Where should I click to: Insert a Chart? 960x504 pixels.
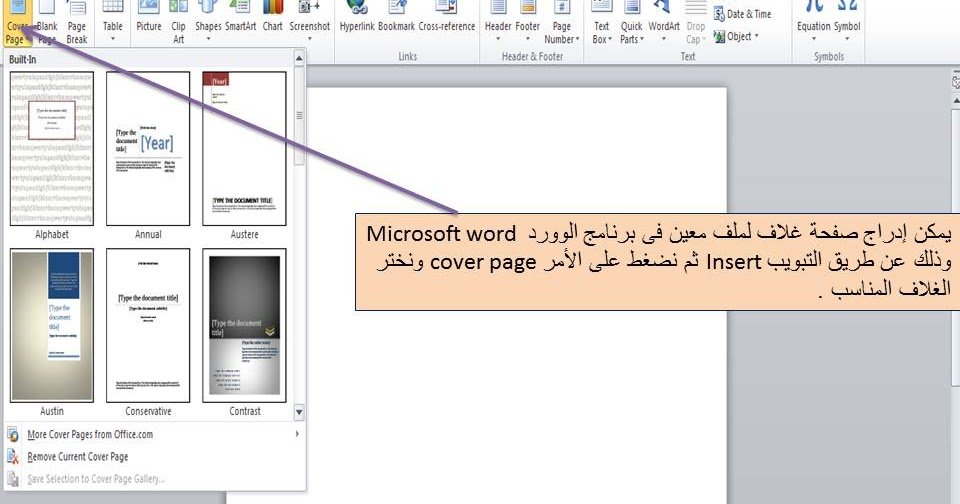(272, 18)
